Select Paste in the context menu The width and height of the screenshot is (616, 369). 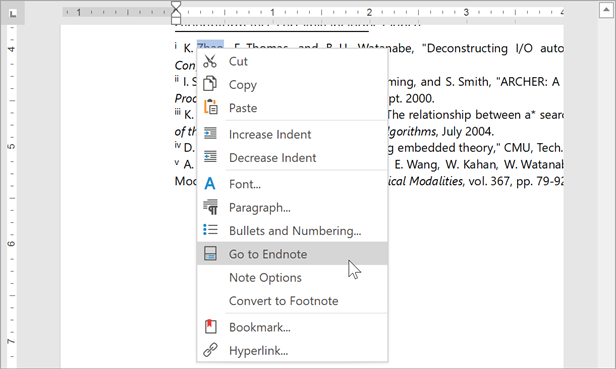click(x=292, y=108)
